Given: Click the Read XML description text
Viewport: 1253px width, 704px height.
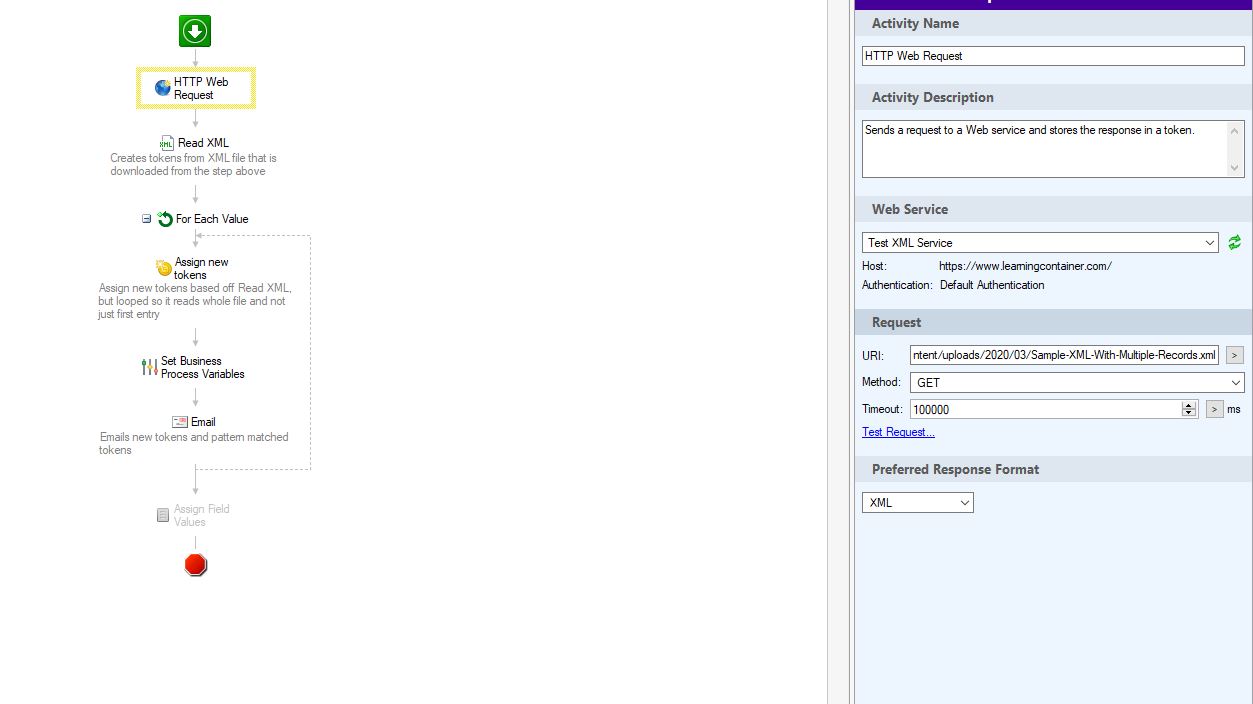Looking at the screenshot, I should (x=193, y=164).
